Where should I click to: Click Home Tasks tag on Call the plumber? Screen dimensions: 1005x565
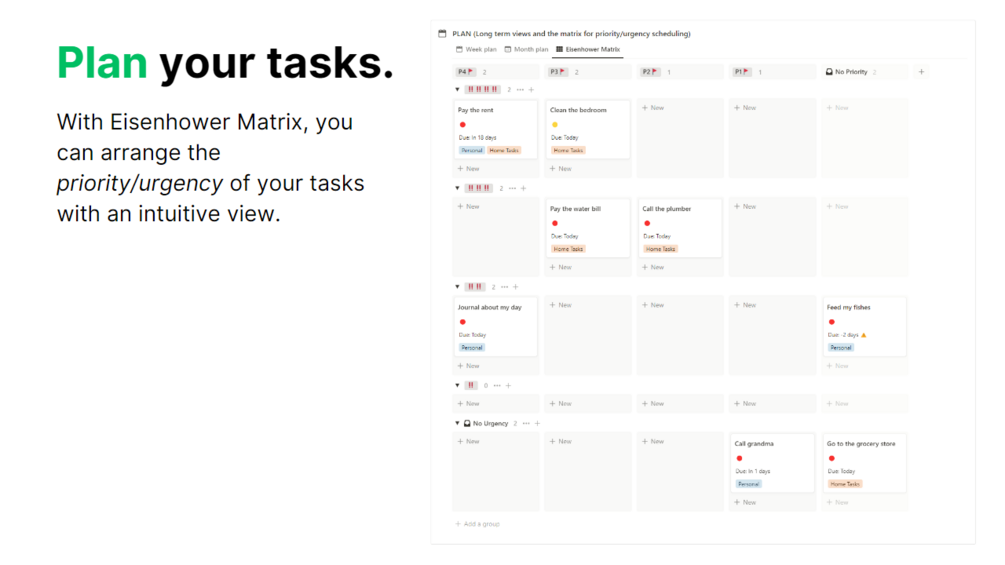[660, 249]
